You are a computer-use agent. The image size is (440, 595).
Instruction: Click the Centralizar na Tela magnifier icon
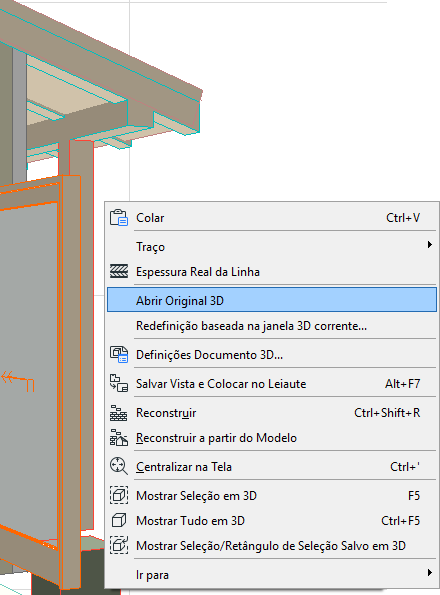point(119,466)
